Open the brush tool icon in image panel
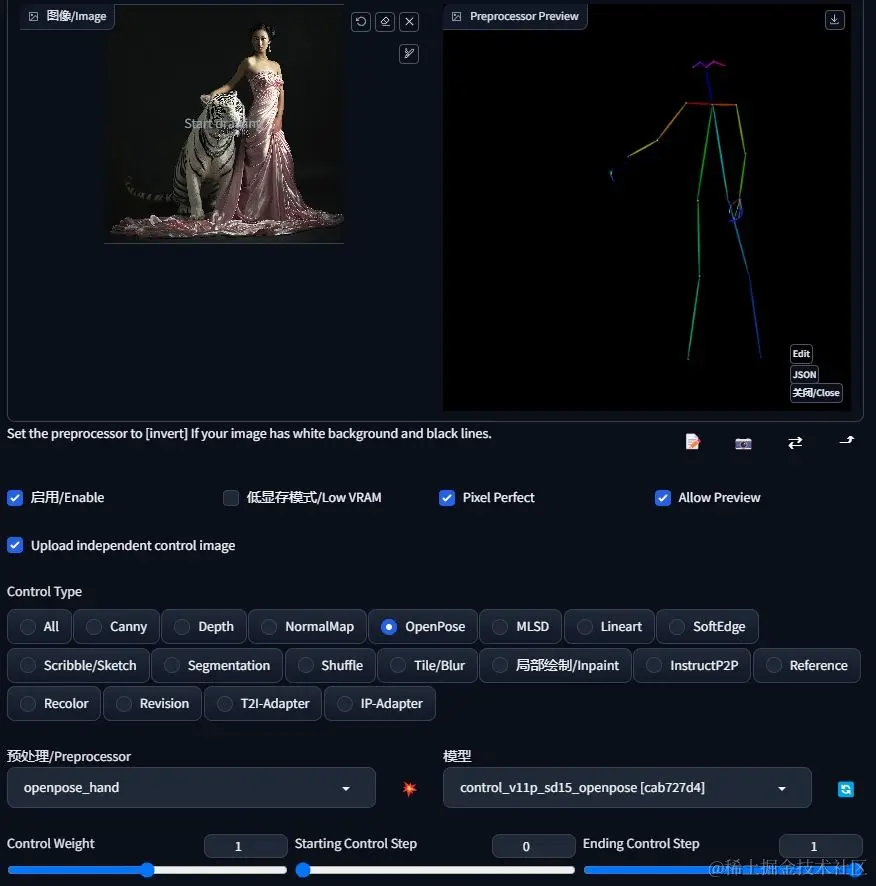The image size is (876, 886). click(409, 54)
